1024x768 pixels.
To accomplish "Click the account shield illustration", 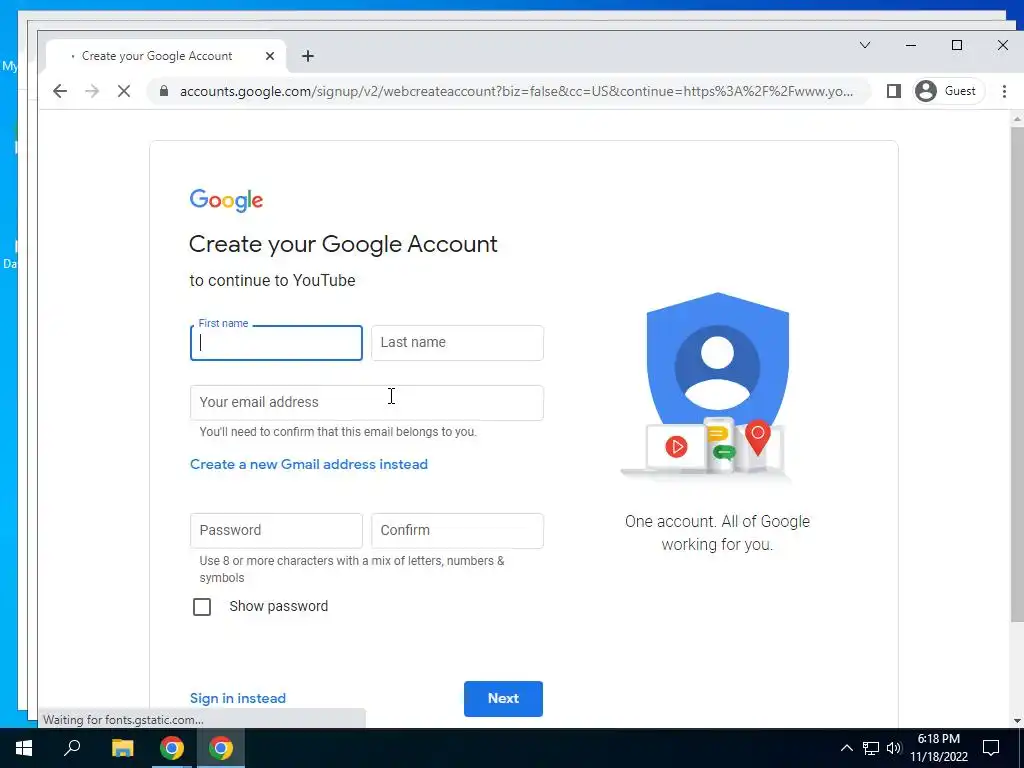I will 717,387.
